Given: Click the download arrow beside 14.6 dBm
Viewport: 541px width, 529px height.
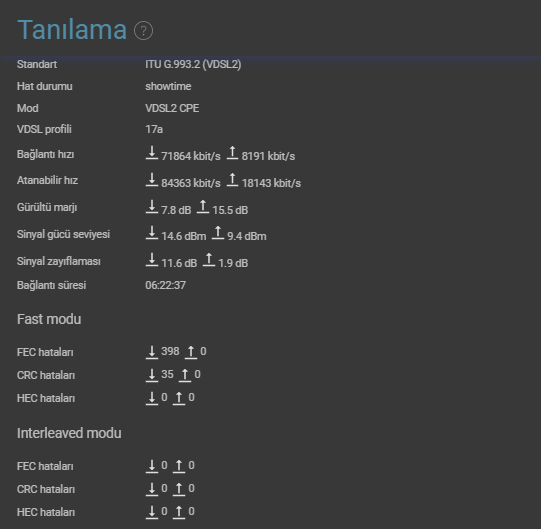Looking at the screenshot, I should coord(151,233).
